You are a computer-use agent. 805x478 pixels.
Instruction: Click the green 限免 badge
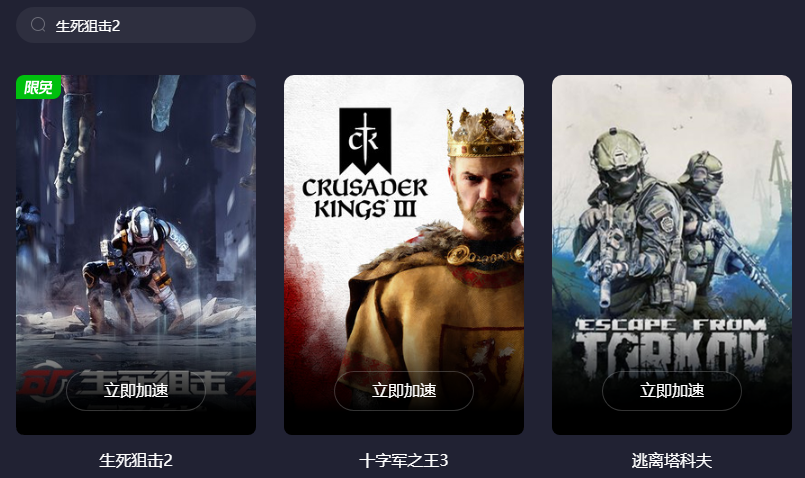coord(39,87)
